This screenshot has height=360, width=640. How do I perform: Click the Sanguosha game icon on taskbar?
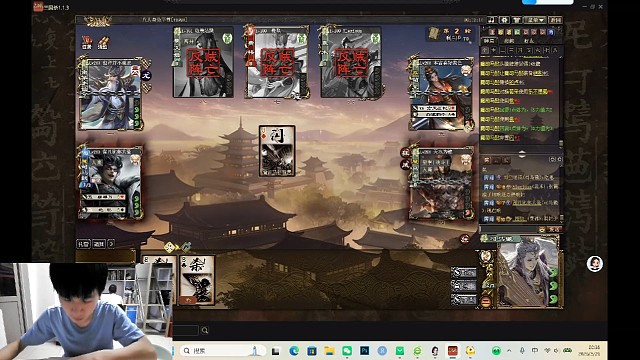(x=453, y=351)
